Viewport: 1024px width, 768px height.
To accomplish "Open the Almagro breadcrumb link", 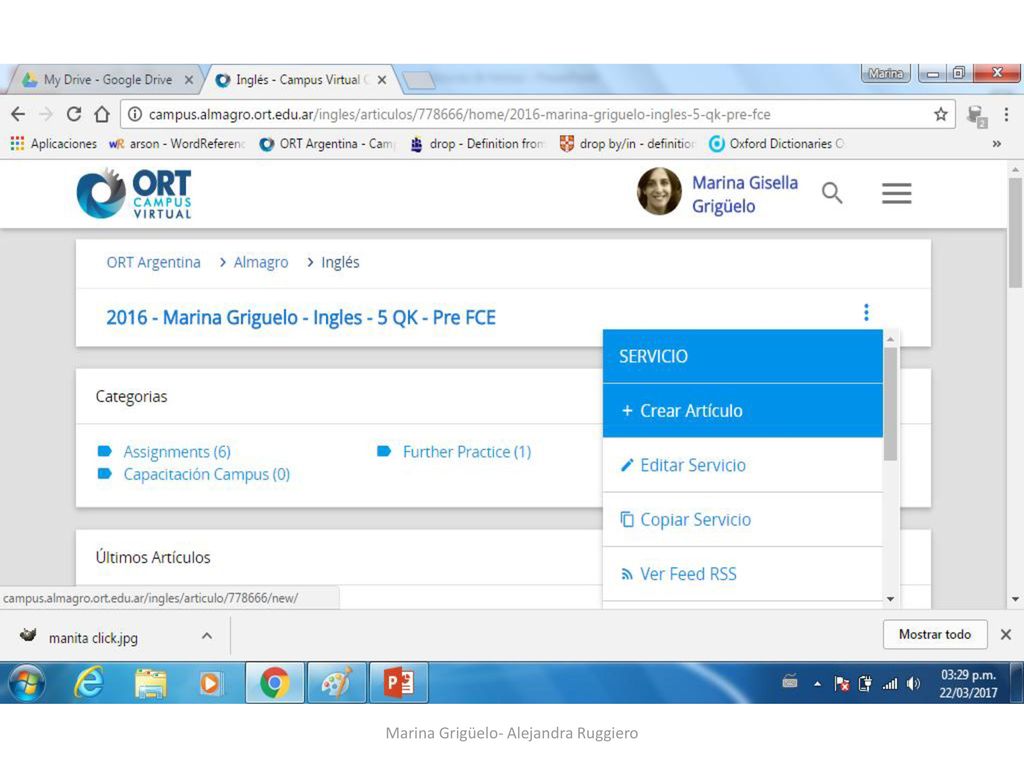I will click(x=261, y=262).
